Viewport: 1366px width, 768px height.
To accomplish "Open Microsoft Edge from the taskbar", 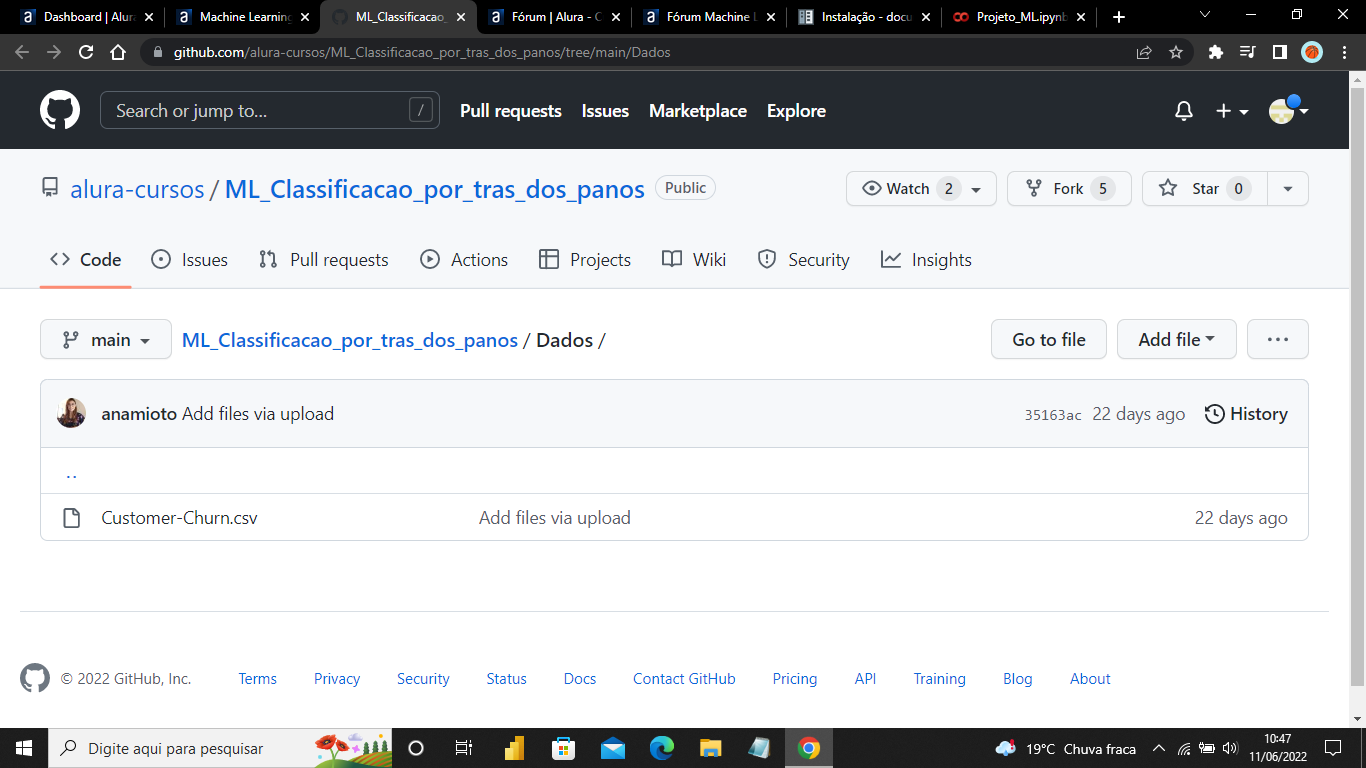I will click(x=662, y=748).
